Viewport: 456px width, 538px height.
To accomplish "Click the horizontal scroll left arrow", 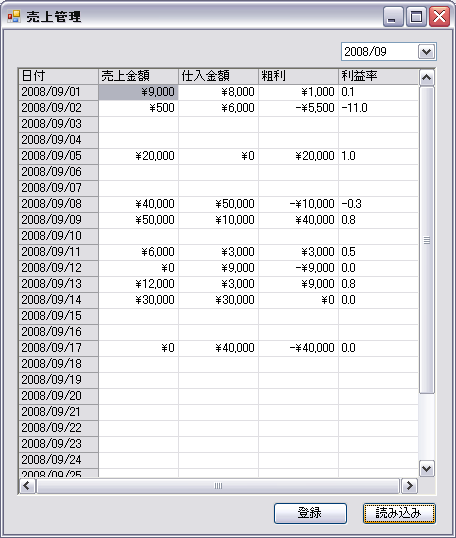I will (x=27, y=486).
